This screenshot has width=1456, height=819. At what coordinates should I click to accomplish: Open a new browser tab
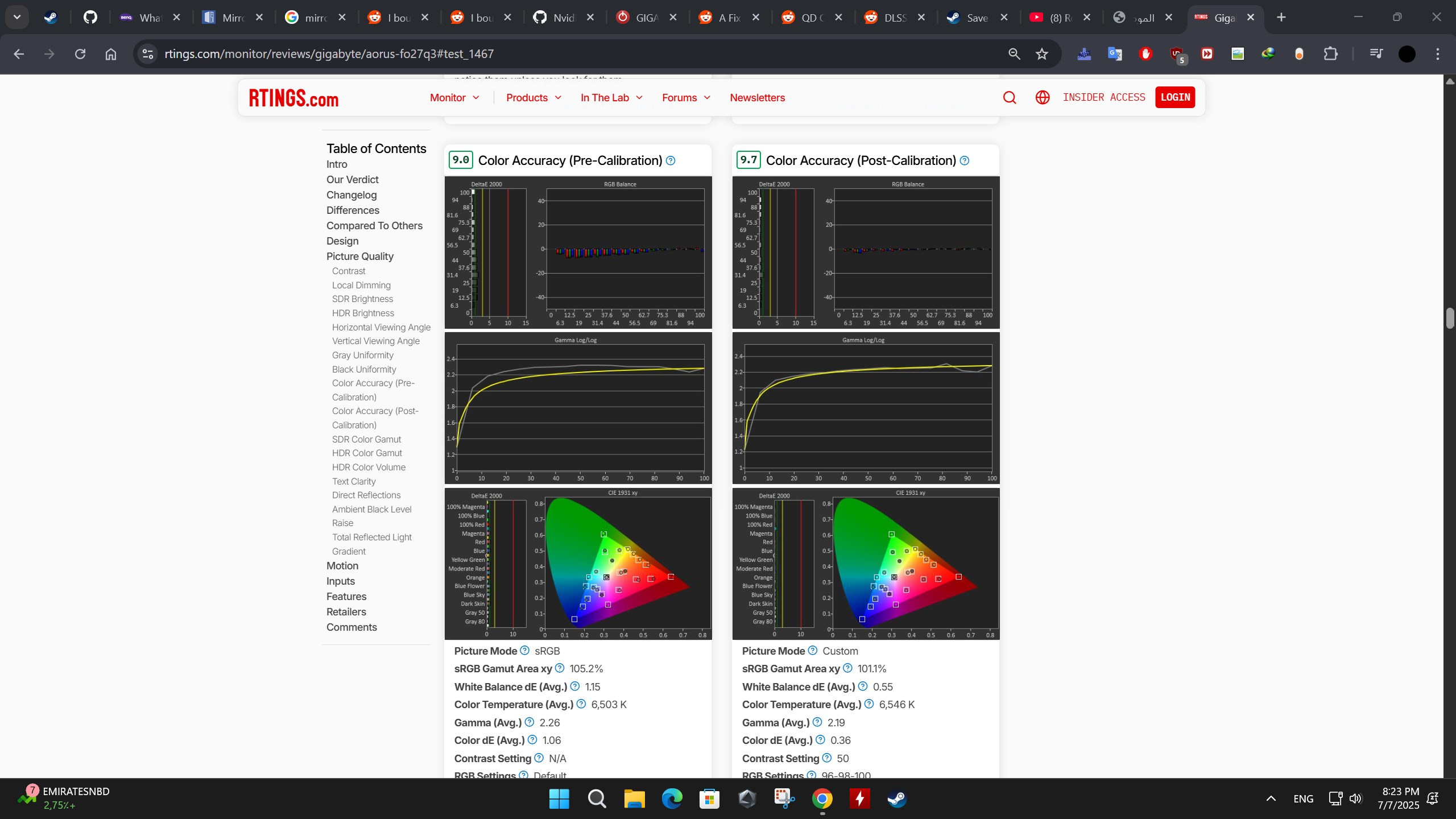pos(1281,18)
